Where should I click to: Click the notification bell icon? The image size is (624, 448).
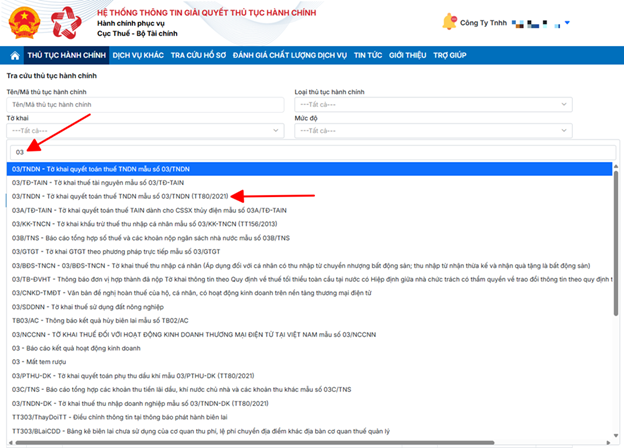[445, 20]
